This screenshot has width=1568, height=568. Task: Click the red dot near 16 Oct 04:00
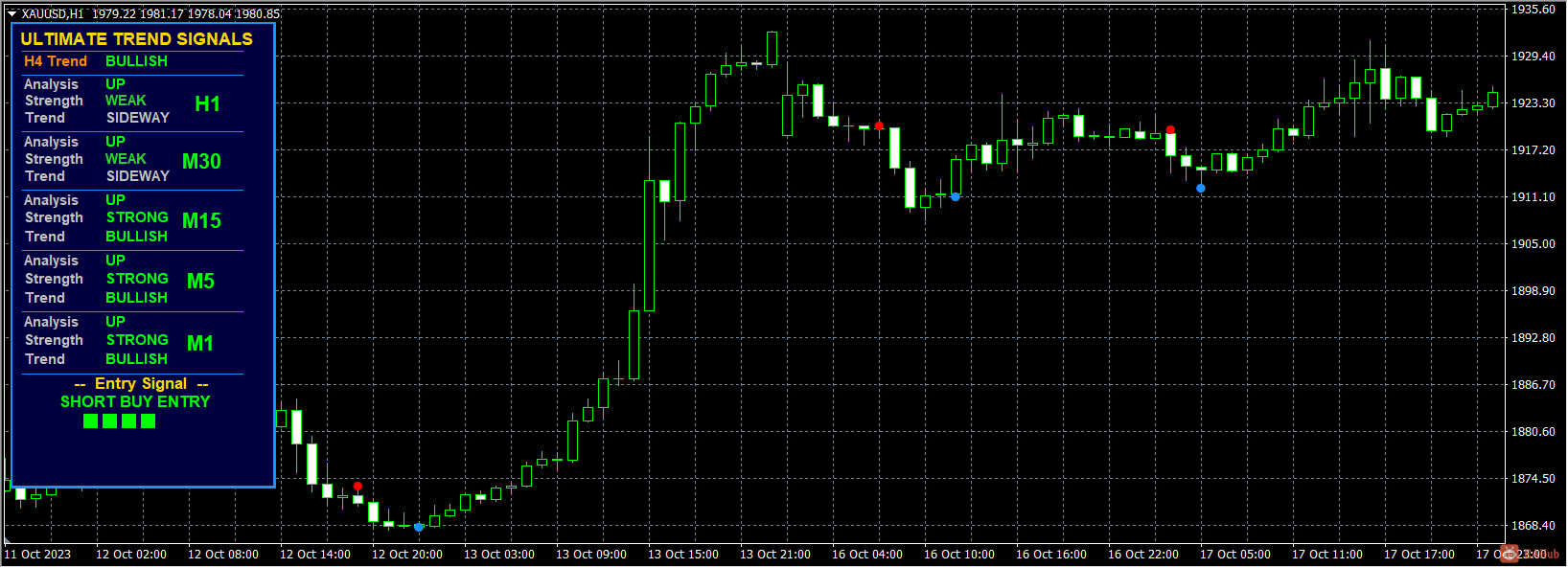(879, 125)
